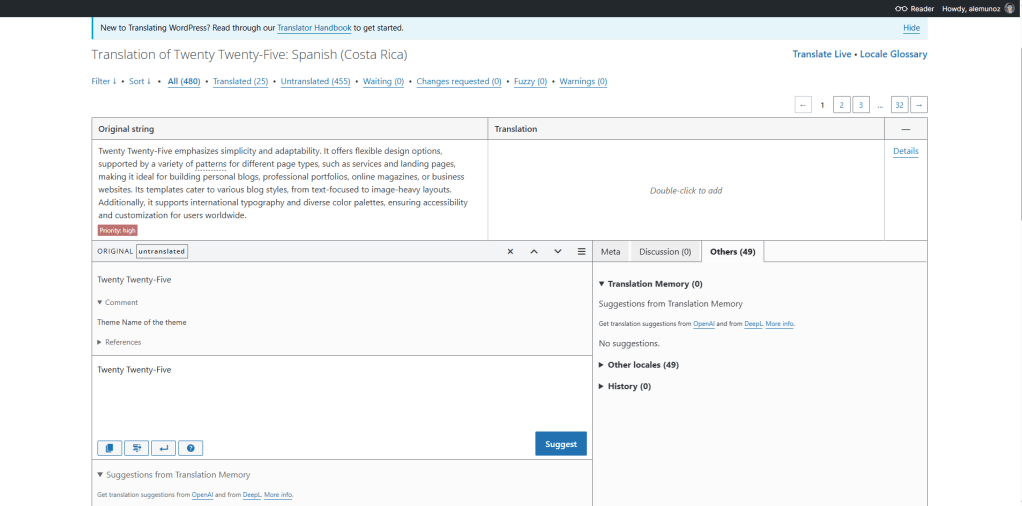Image resolution: width=1022 pixels, height=506 pixels.
Task: Click More info link in right panel
Action: pyautogui.click(x=780, y=324)
